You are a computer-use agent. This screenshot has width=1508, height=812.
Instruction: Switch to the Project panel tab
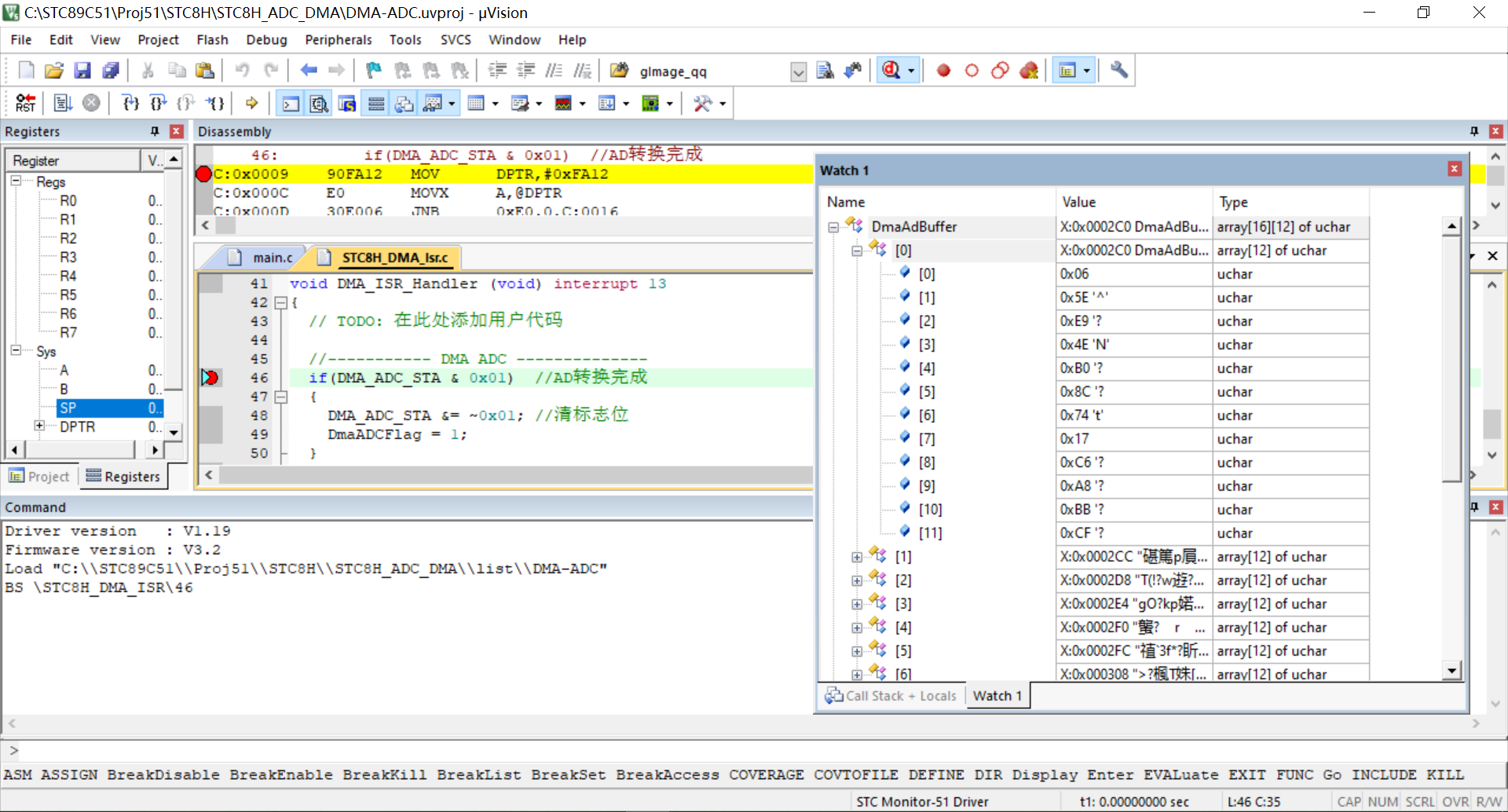(39, 476)
